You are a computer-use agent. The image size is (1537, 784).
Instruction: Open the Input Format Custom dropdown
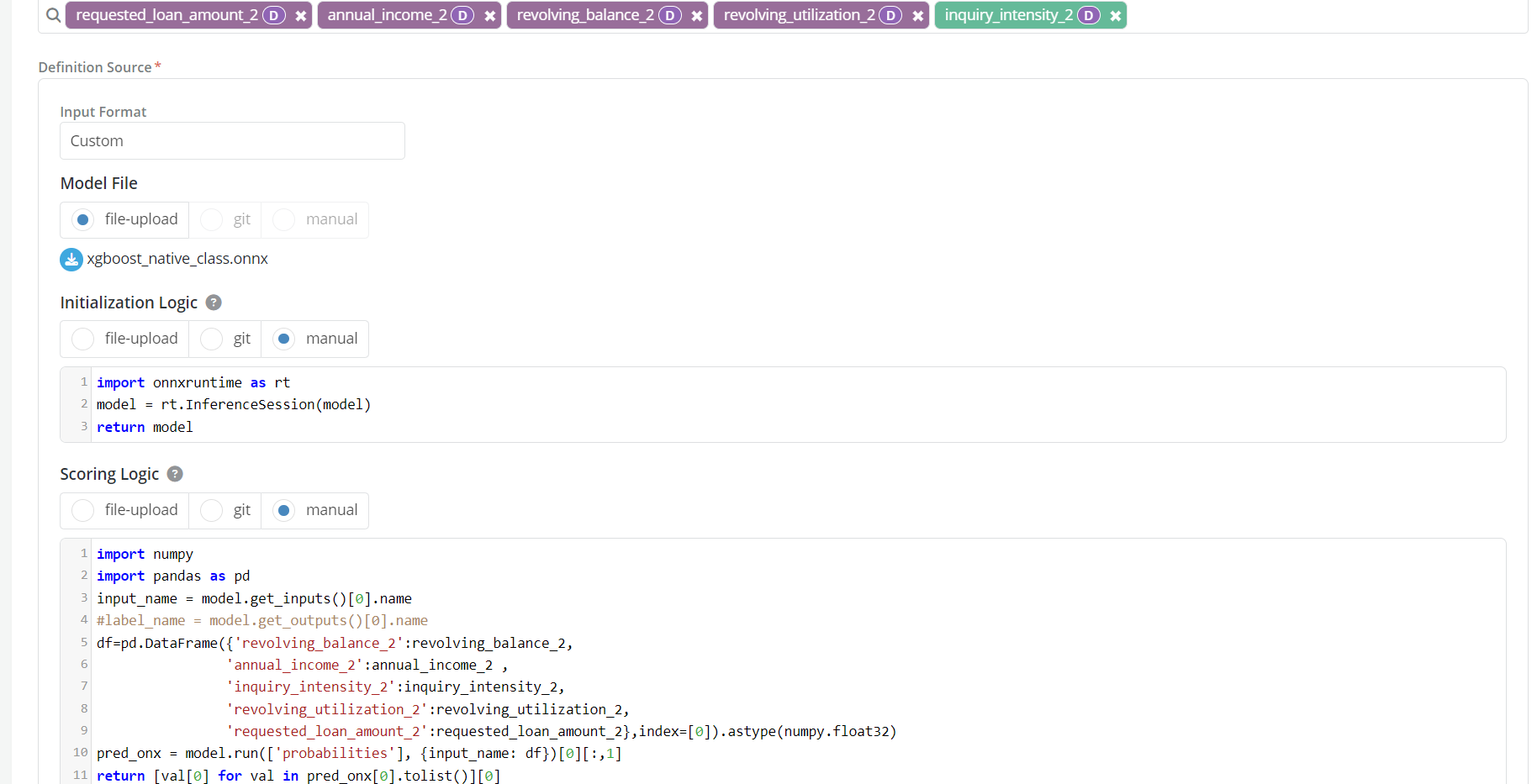(232, 141)
